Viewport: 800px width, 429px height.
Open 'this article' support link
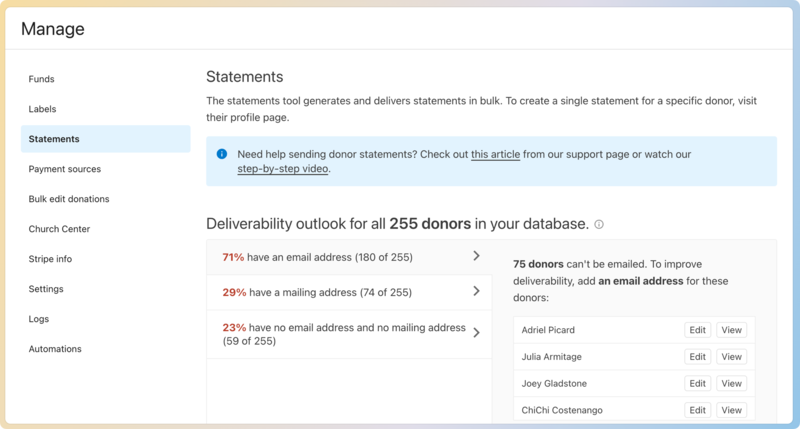[x=495, y=154]
